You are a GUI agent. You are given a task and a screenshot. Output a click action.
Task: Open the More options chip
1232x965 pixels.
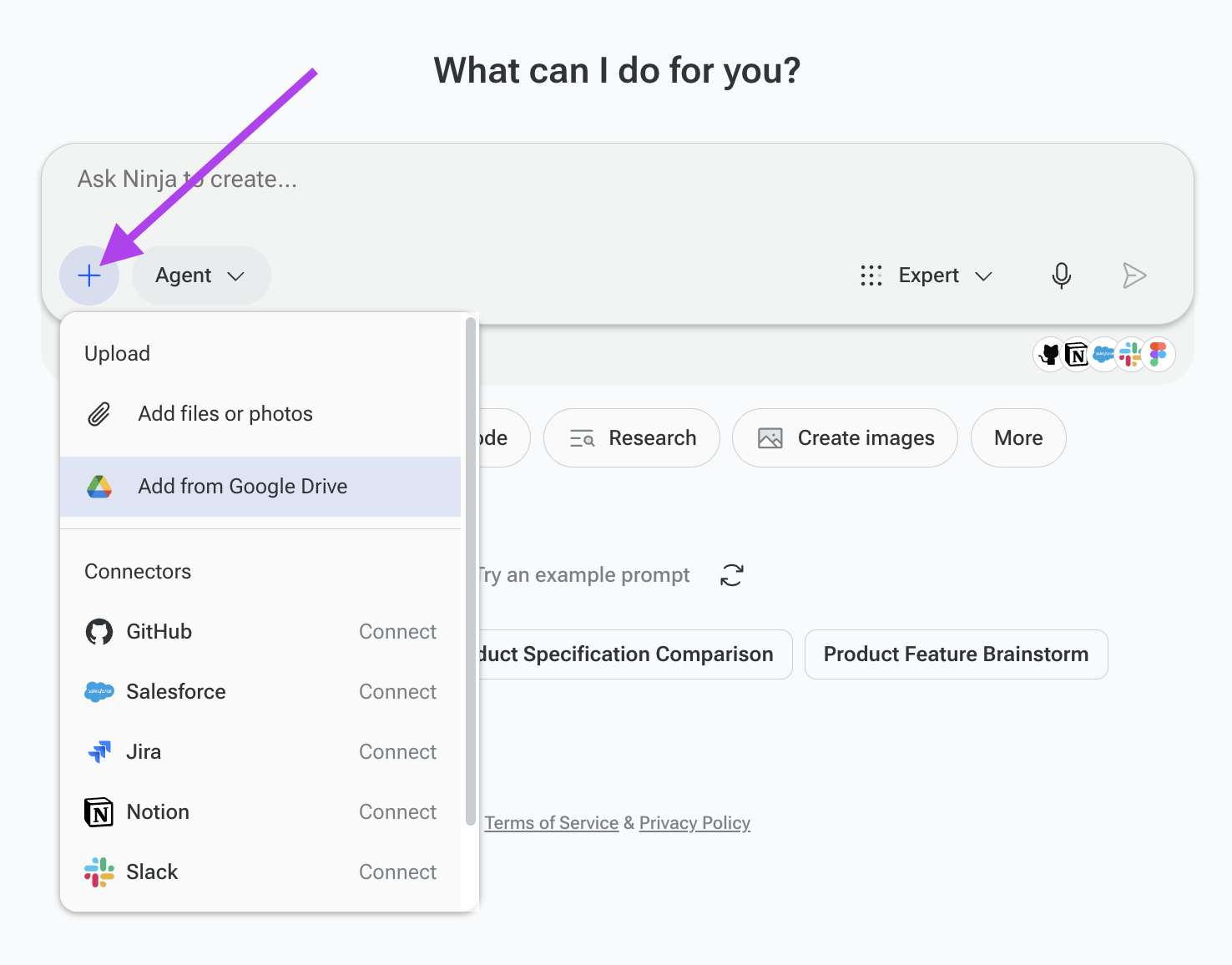1018,438
